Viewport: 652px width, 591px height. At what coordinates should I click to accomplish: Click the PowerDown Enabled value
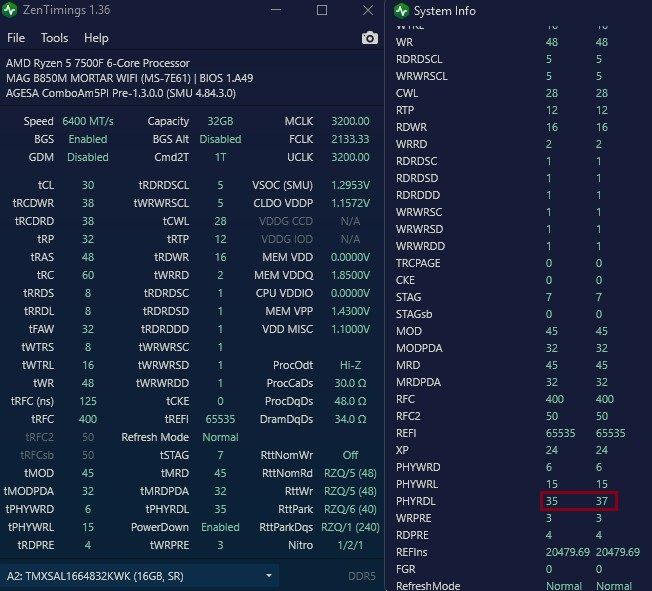click(x=220, y=527)
